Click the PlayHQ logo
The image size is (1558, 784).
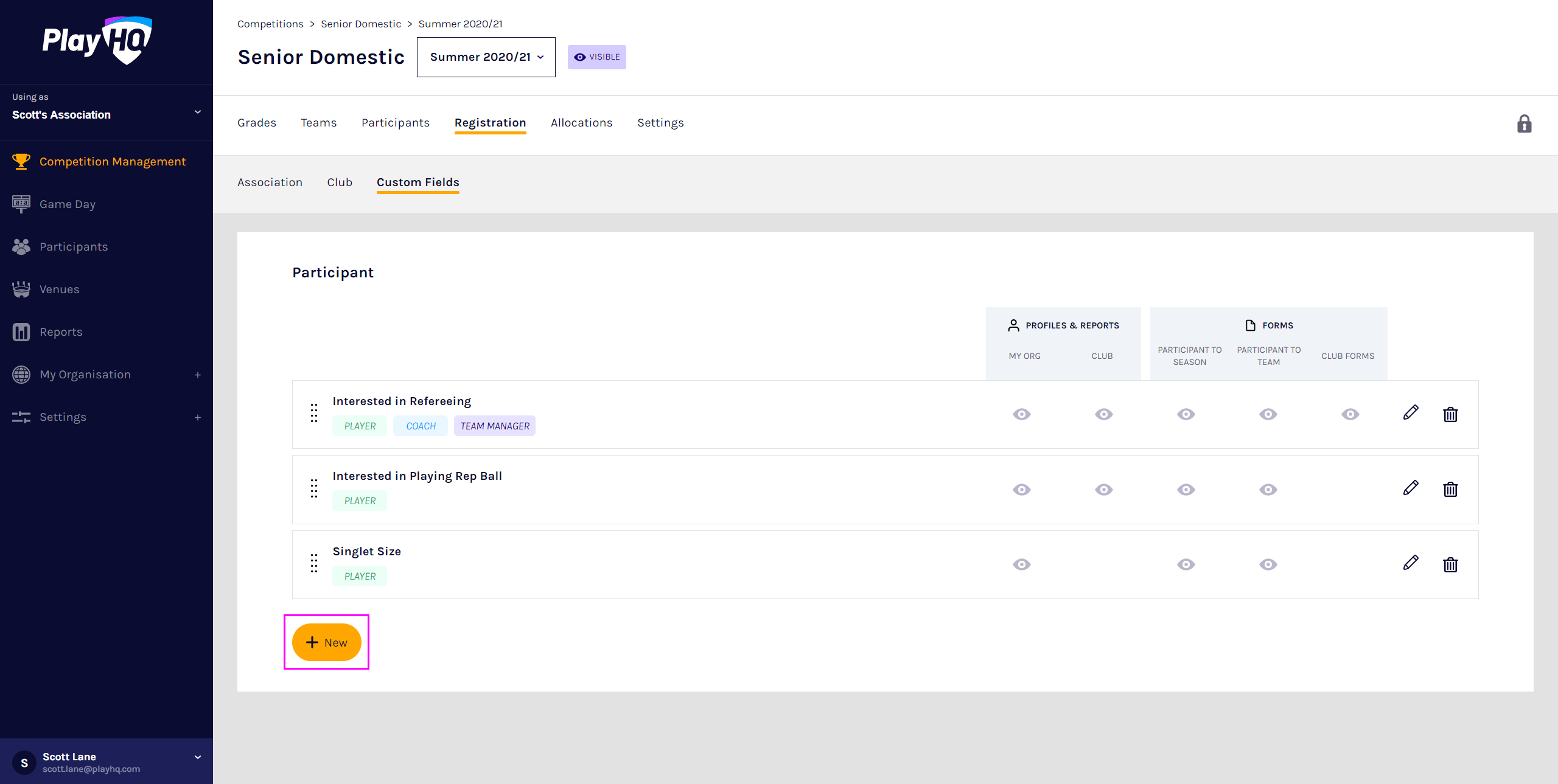point(97,41)
